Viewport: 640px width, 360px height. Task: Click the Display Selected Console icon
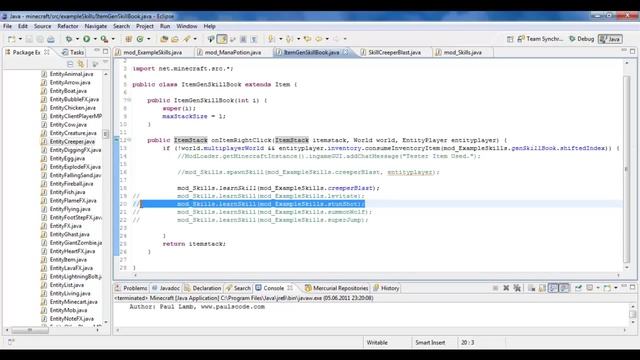[590, 288]
